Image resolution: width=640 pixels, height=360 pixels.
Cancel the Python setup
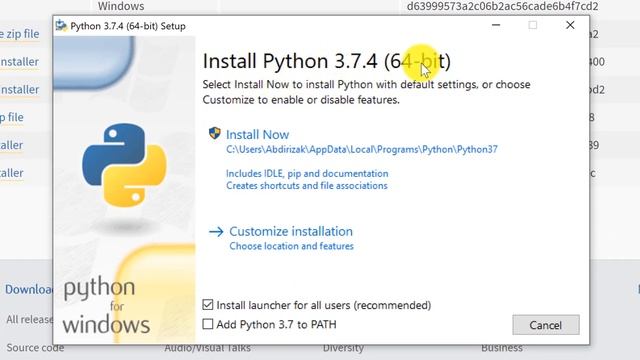pos(546,325)
